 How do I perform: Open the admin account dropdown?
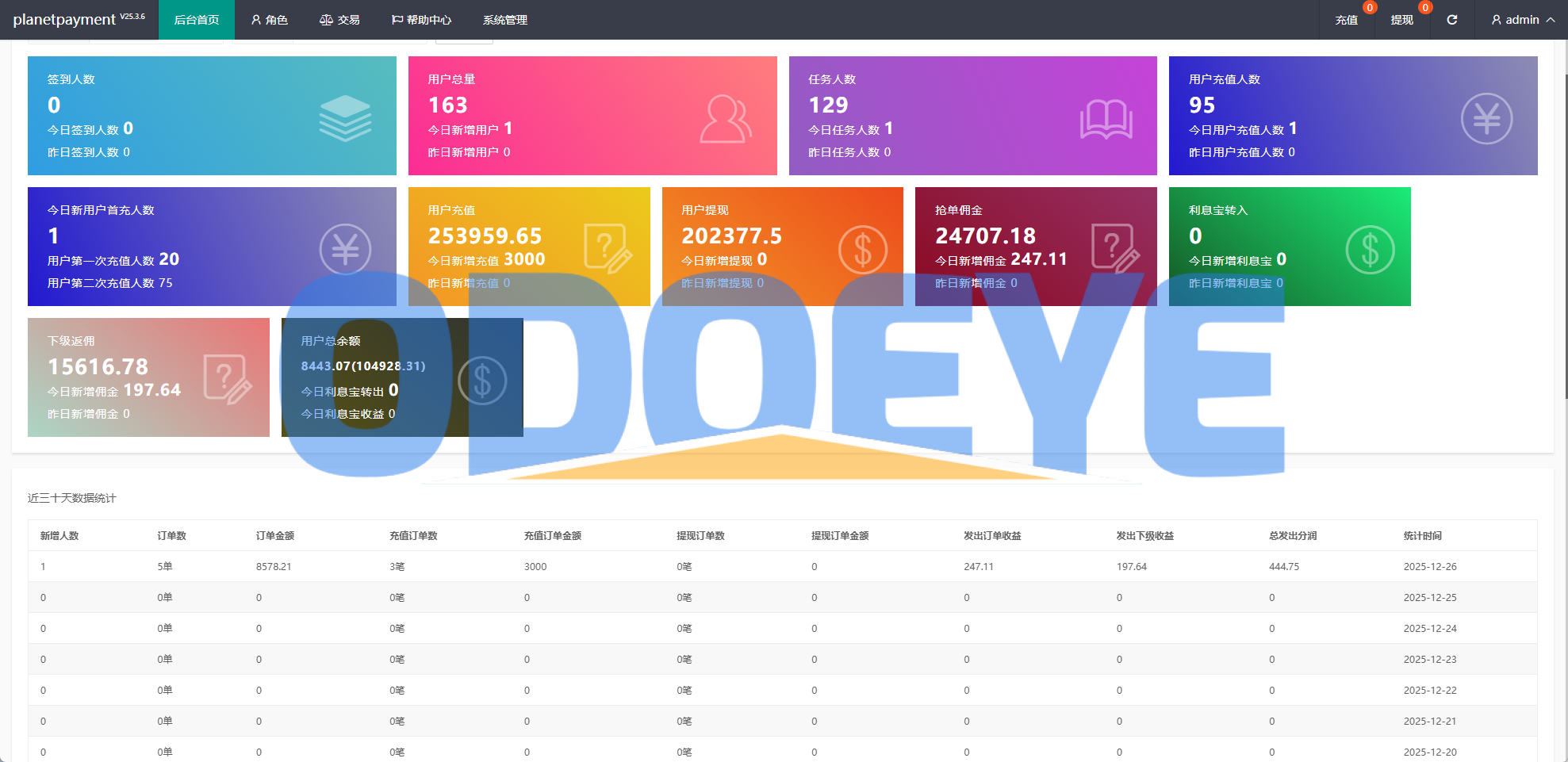click(x=1522, y=20)
